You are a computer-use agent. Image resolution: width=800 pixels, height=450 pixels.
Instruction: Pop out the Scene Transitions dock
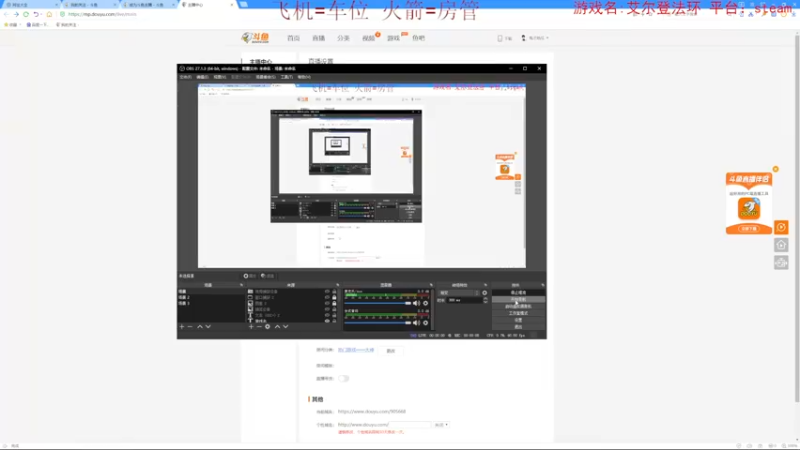[485, 285]
